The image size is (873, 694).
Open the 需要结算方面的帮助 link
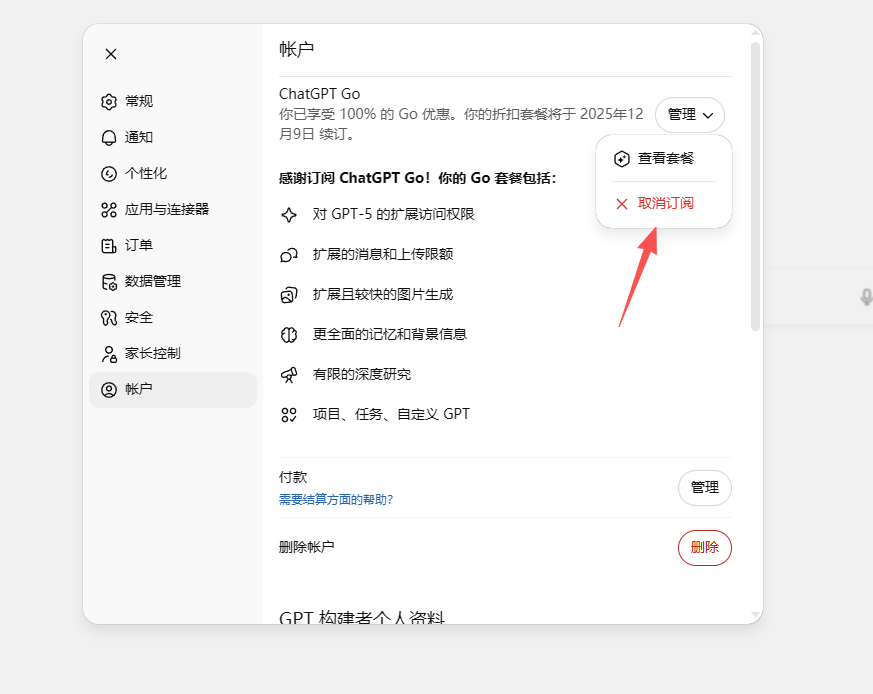point(335,499)
